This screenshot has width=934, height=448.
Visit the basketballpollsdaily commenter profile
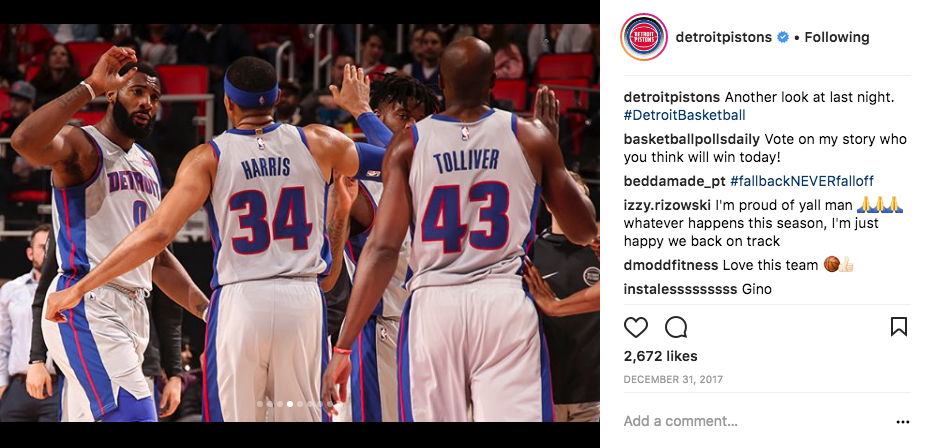[692, 139]
